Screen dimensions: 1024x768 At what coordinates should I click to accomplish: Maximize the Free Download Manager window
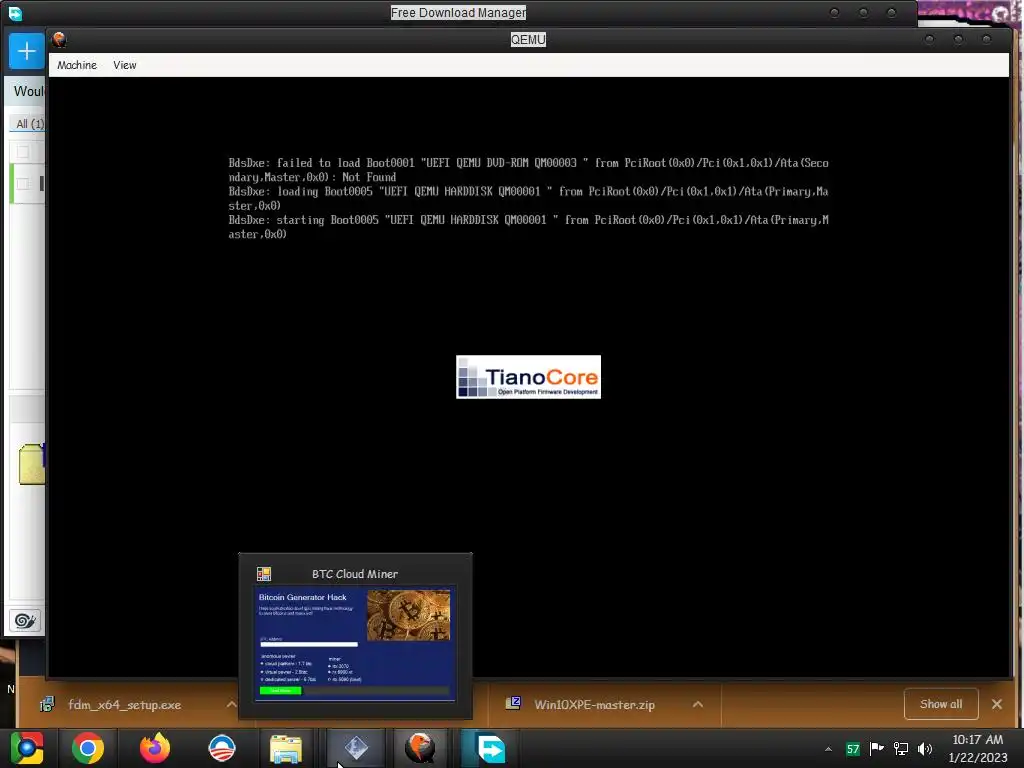pos(863,13)
